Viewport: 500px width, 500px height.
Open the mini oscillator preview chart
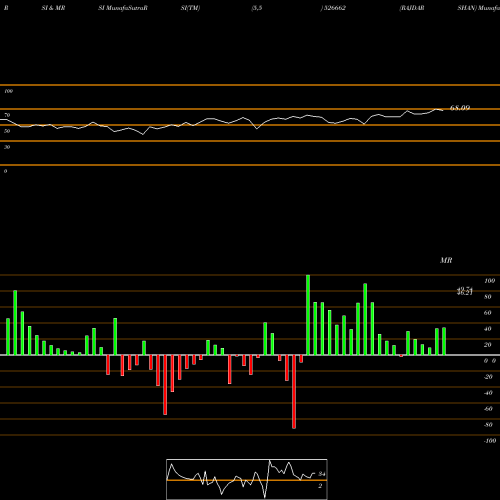[247, 479]
